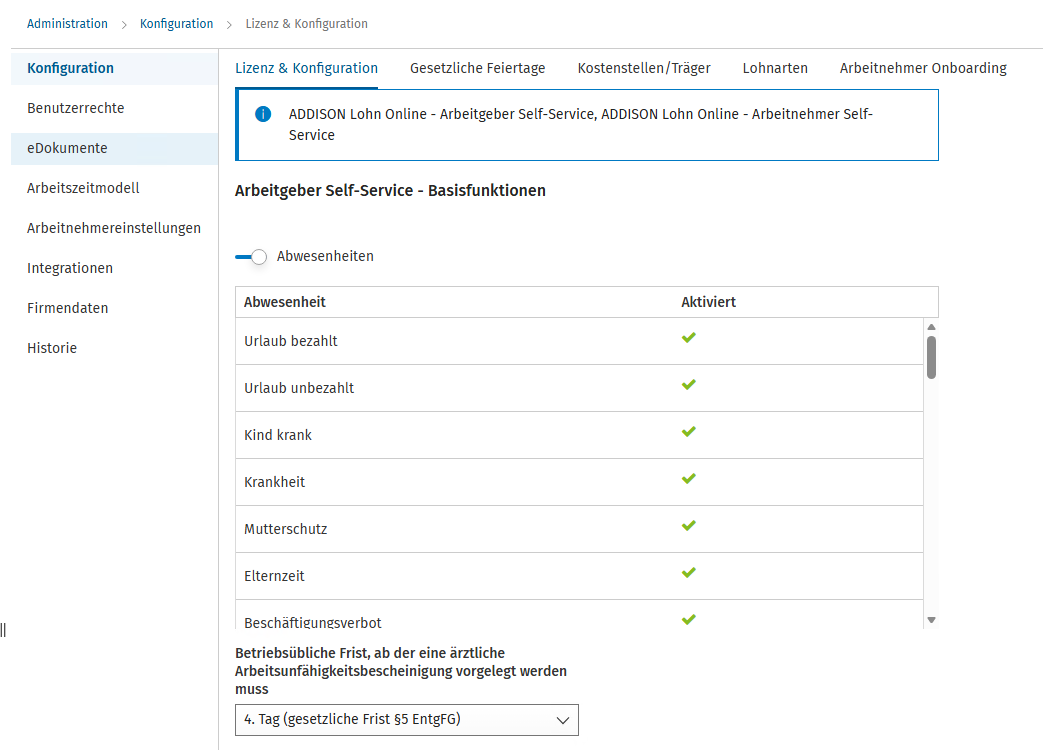The height and width of the screenshot is (750, 1043).
Task: Click the Abwesenheit column header
Action: (285, 302)
